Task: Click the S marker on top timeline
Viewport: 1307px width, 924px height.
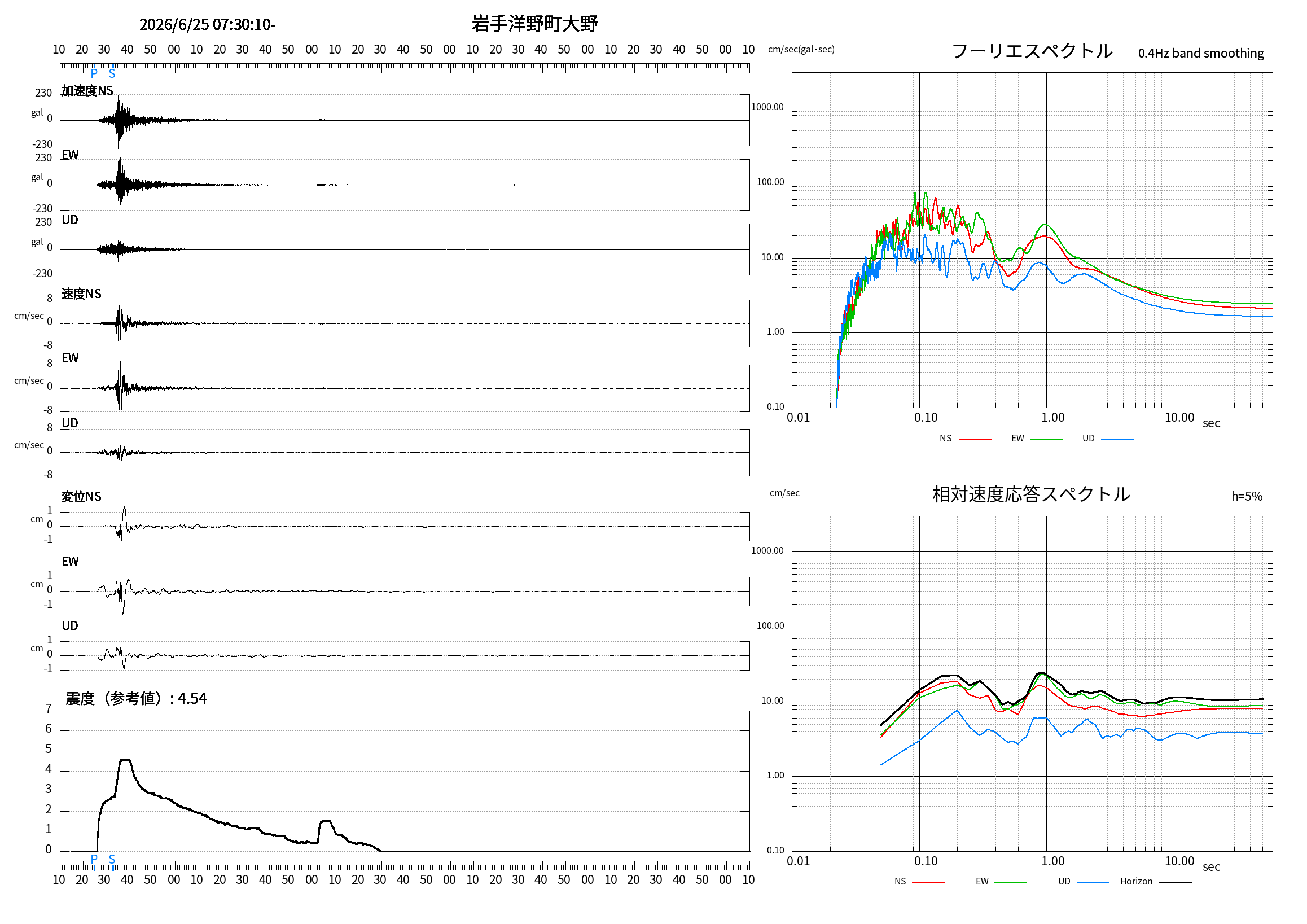Action: coord(112,73)
